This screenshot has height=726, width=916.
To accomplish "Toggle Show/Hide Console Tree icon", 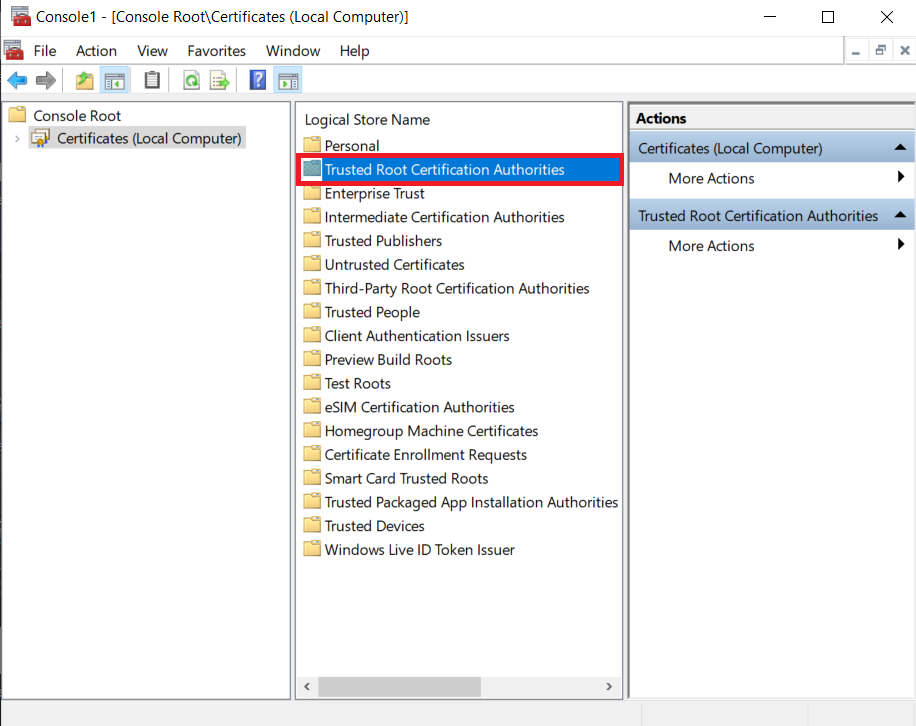I will tap(114, 81).
